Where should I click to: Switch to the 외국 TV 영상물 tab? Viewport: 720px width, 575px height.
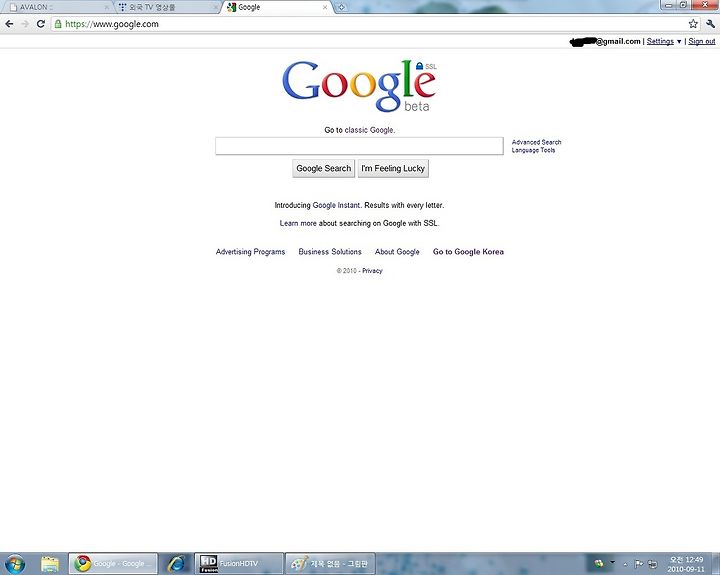(x=166, y=7)
